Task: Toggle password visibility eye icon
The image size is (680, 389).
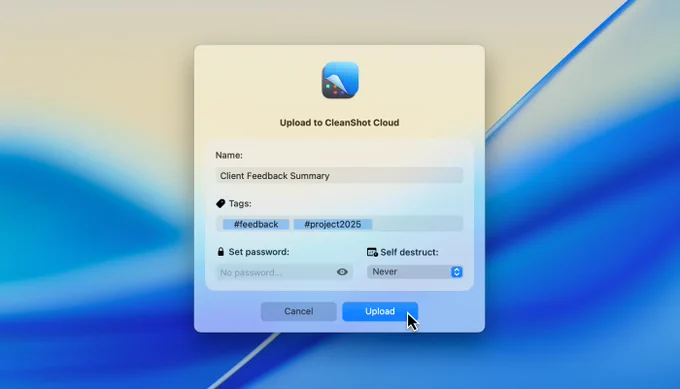Action: click(x=342, y=272)
